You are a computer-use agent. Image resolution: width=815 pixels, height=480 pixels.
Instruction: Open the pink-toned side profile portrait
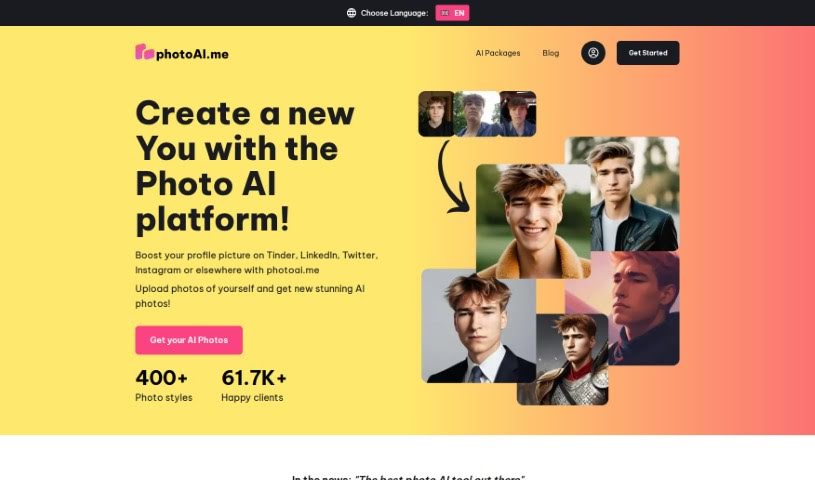click(x=643, y=308)
